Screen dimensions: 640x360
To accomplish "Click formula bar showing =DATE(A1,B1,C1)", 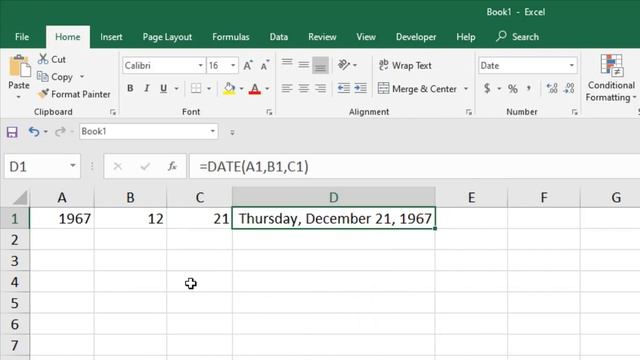I will (x=414, y=167).
